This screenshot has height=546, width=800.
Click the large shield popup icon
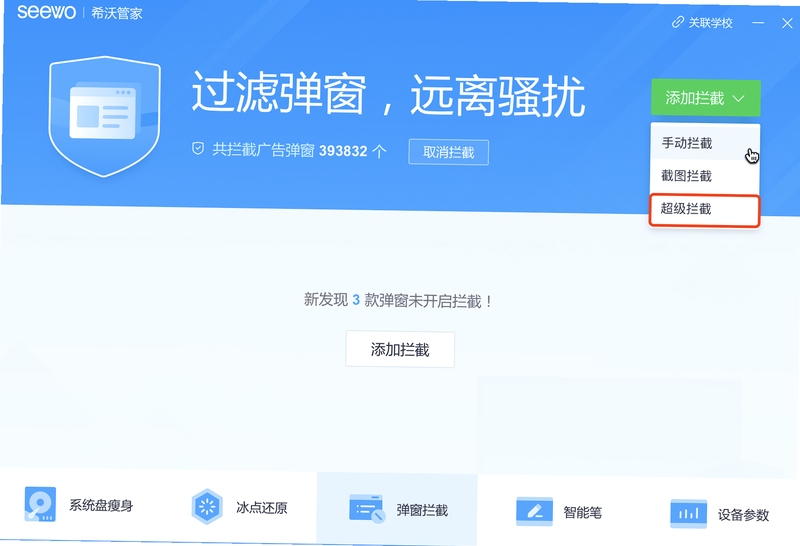coord(105,116)
